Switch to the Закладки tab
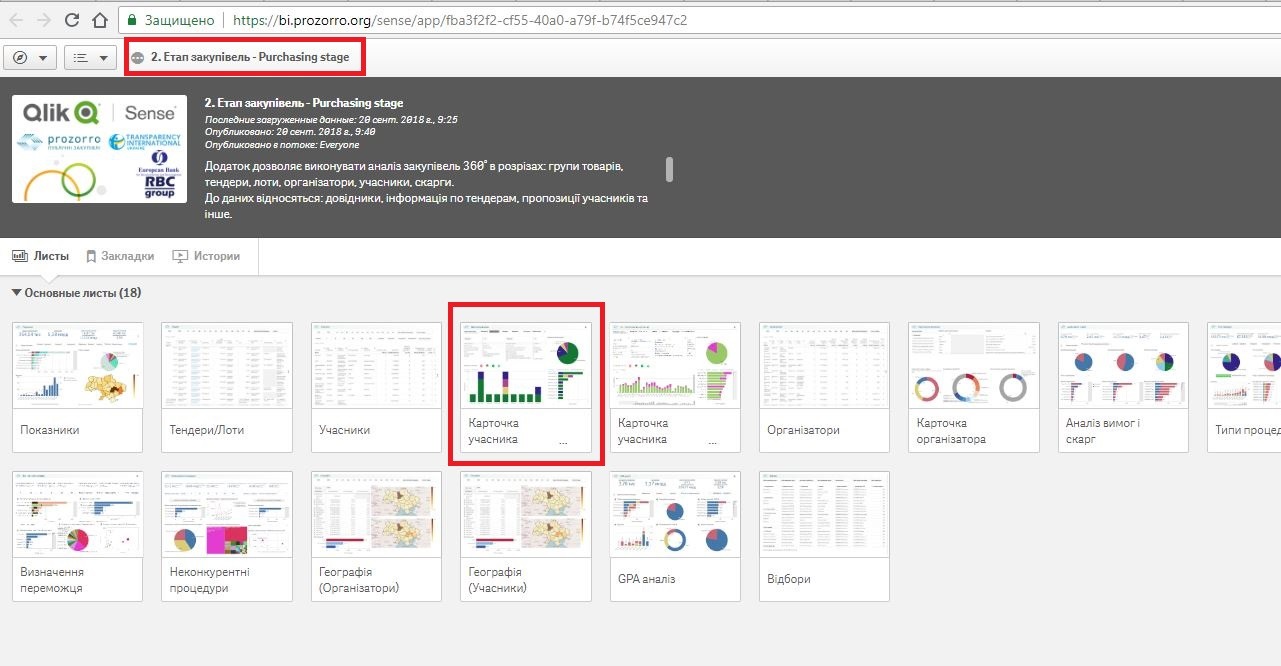Image resolution: width=1281 pixels, height=666 pixels. click(x=120, y=256)
